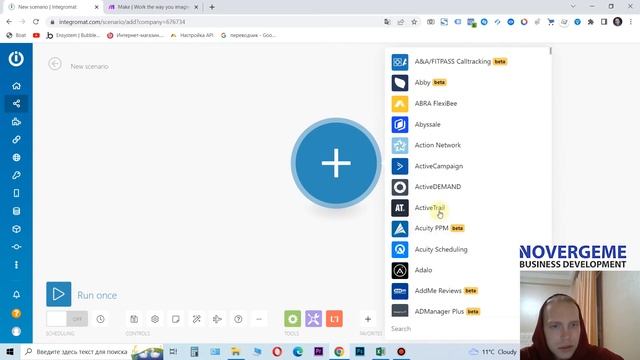Open Premiere Pro from the taskbar

click(318, 351)
